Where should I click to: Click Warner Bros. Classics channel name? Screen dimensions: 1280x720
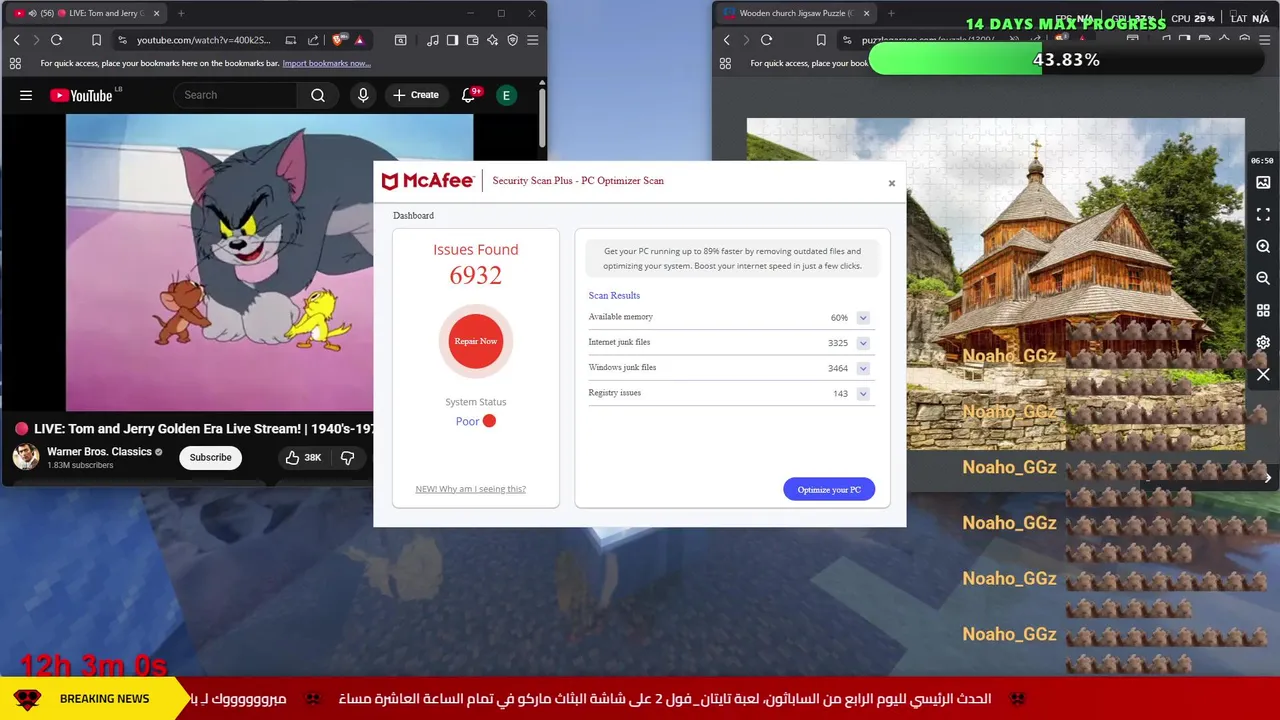coord(99,452)
